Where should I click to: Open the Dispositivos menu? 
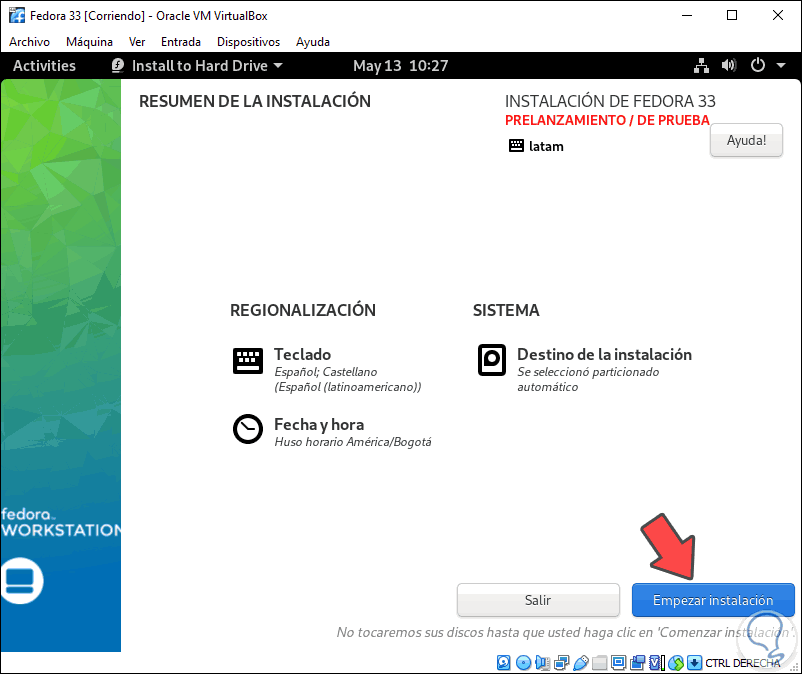tap(248, 42)
